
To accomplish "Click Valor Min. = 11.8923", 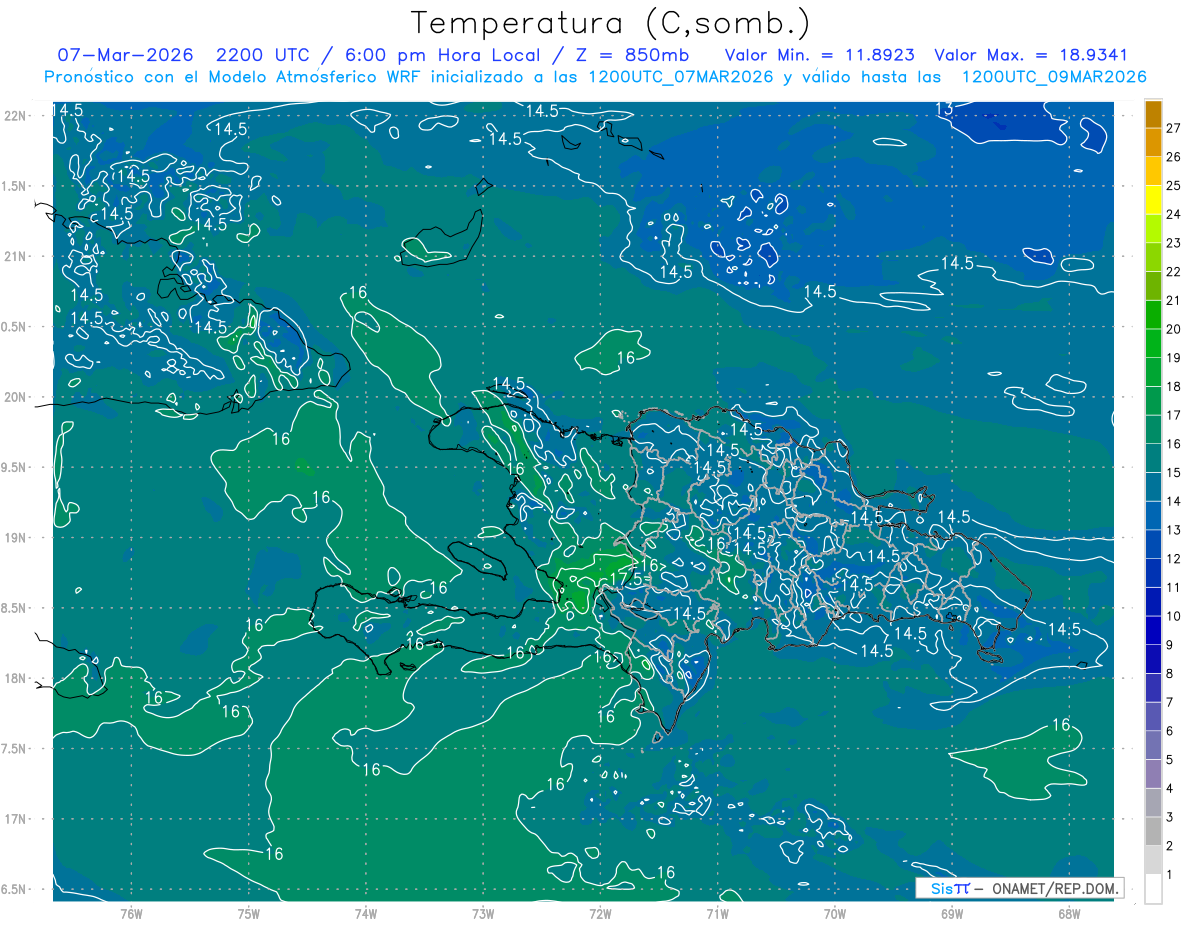I will pos(820,55).
